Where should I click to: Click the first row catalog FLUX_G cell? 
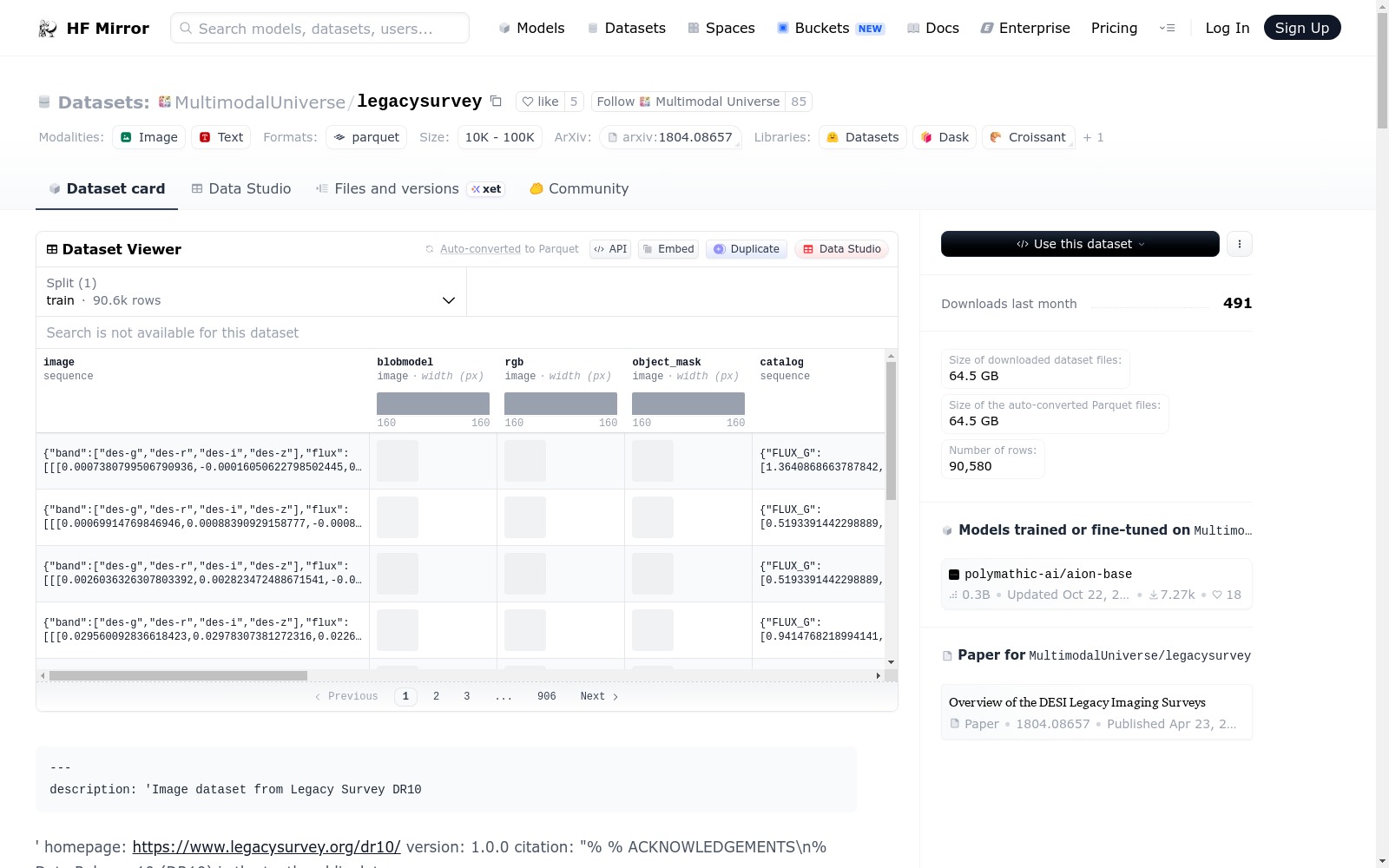click(820, 460)
